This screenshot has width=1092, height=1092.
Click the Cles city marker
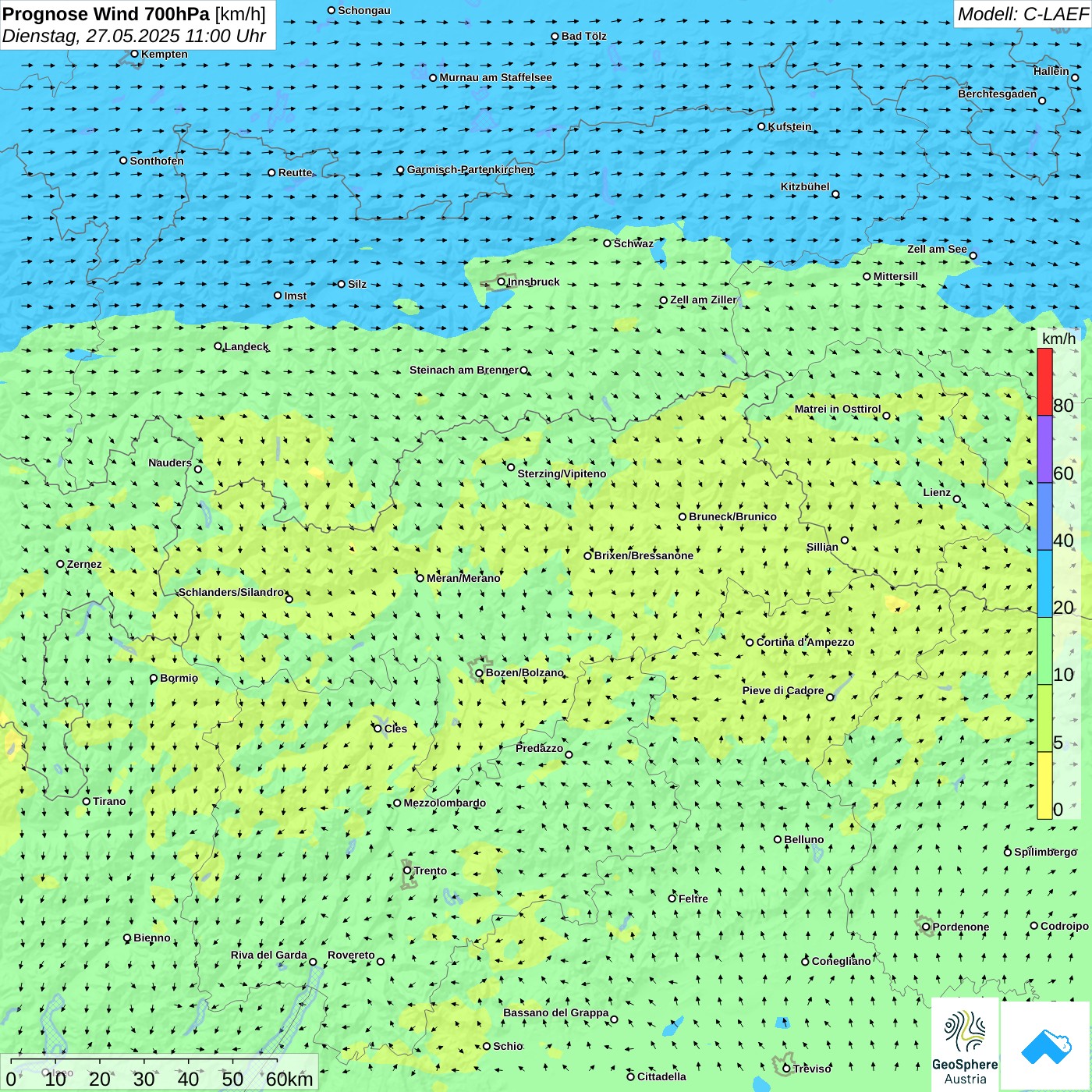coord(378,729)
